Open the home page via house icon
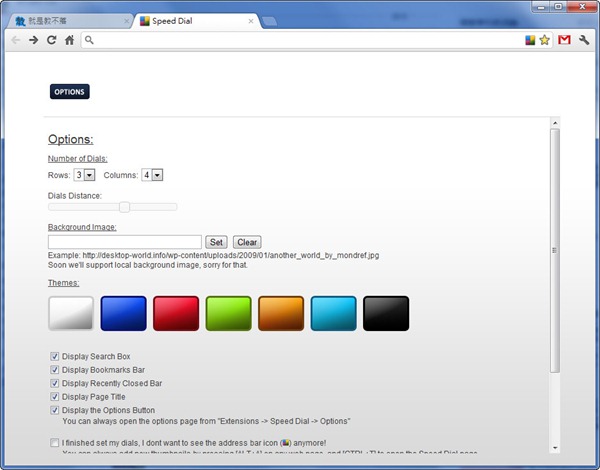The height and width of the screenshot is (470, 600). [x=69, y=40]
